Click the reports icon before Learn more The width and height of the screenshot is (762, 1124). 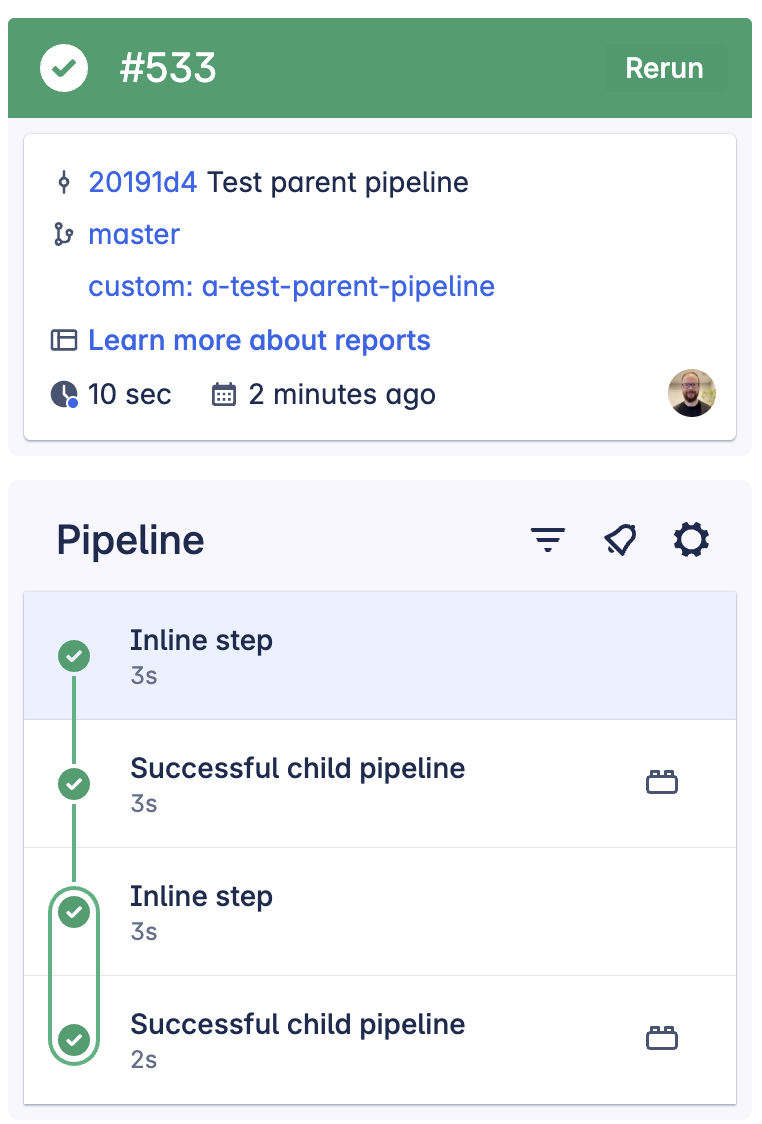click(x=65, y=340)
